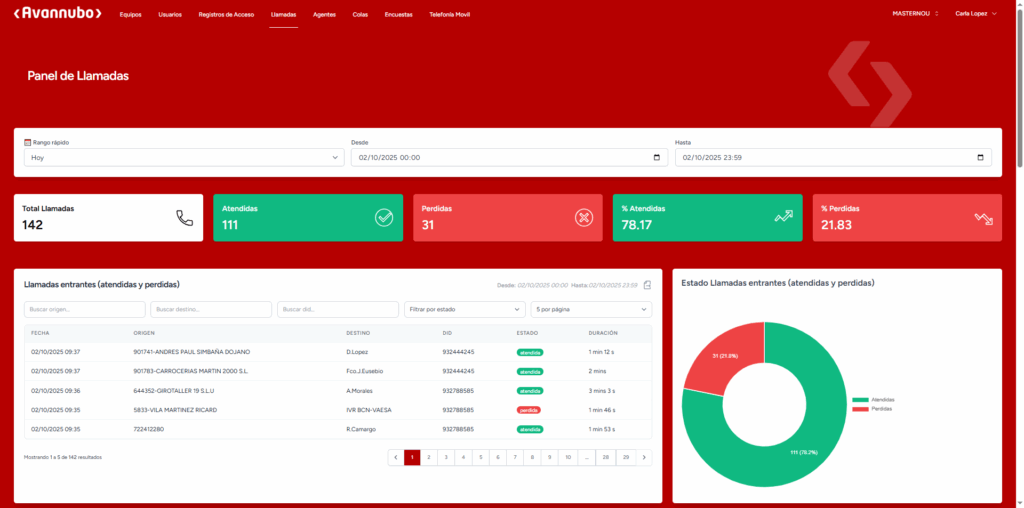Expand the Rango rápido dropdown showing Hoy
Screen dimensions: 1024x508
[x=184, y=158]
